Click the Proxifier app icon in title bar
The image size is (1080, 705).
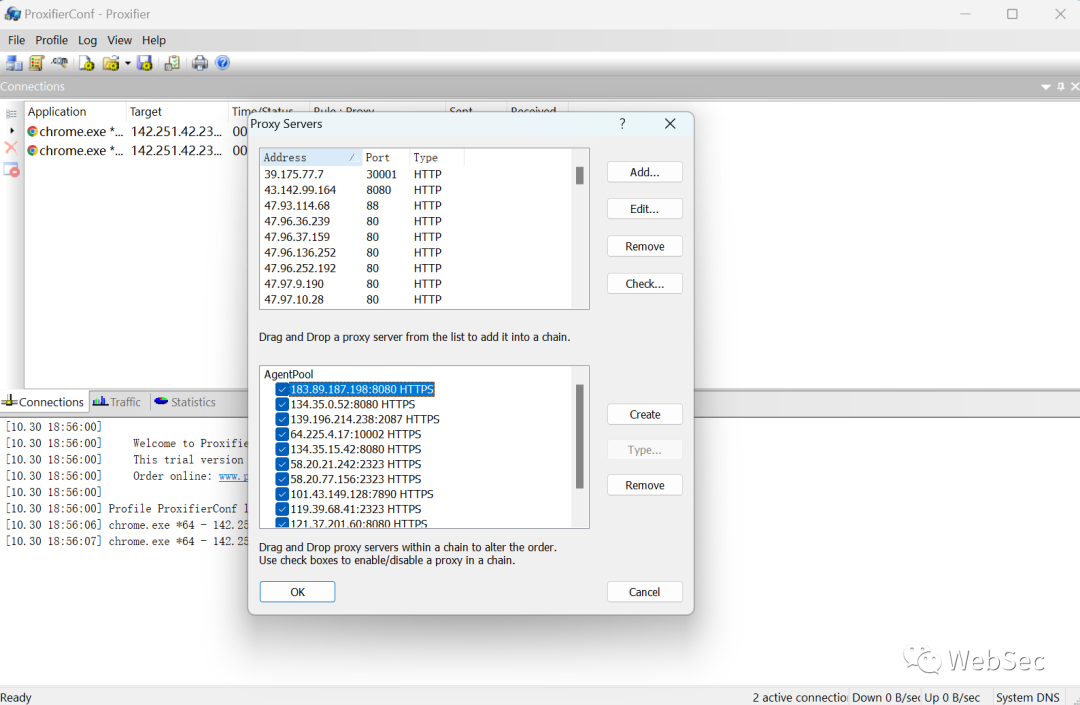click(x=12, y=14)
